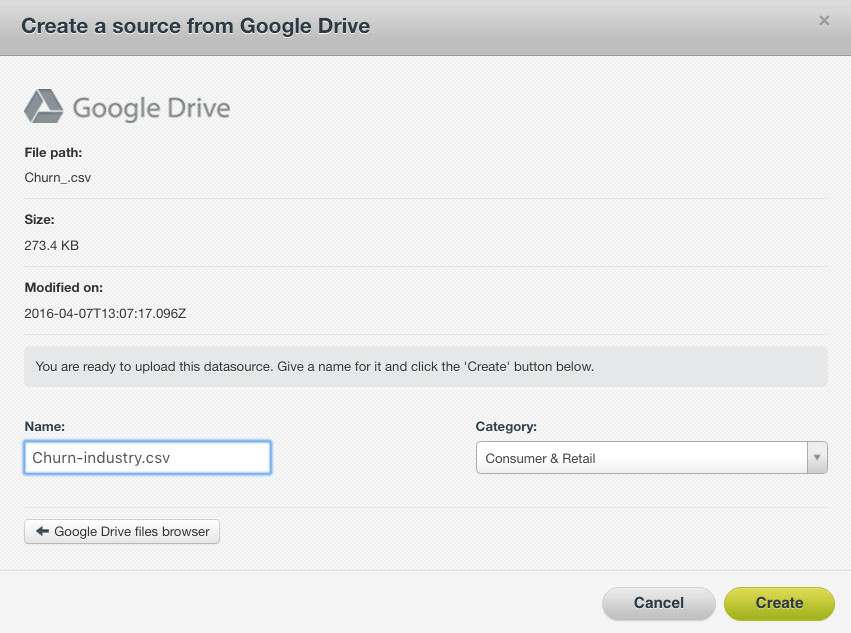Return to Google Drive files browser
The image size is (851, 633).
tap(122, 531)
